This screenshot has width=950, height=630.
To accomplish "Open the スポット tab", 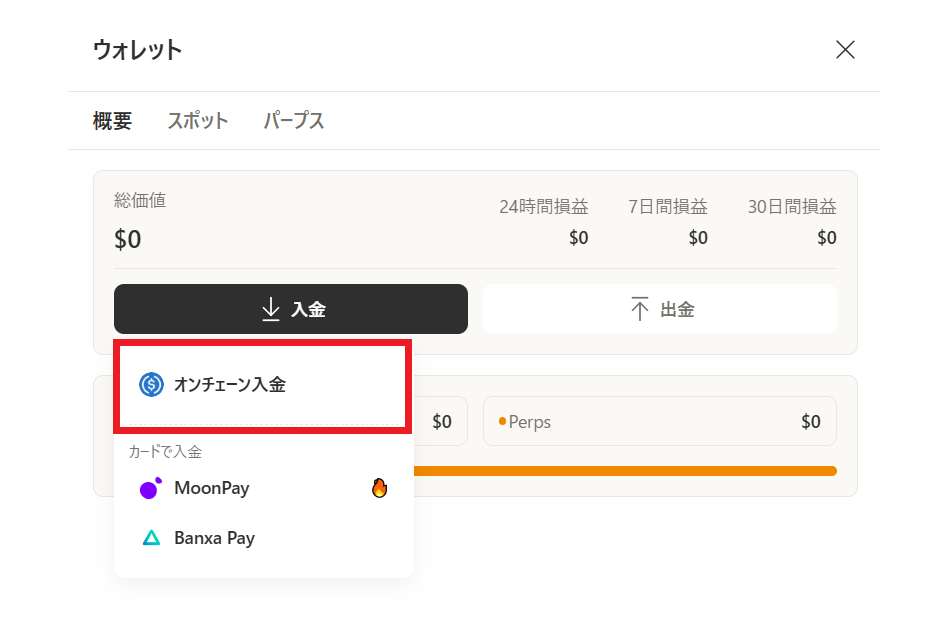I will 198,121.
